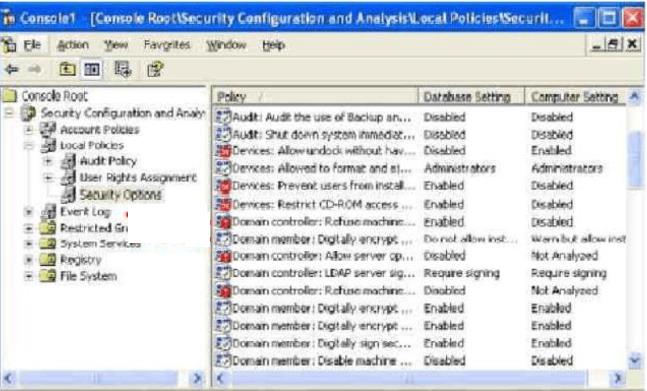The image size is (647, 391).
Task: Click the red mismatch icon for Devices: Allow undock
Action: tap(223, 151)
